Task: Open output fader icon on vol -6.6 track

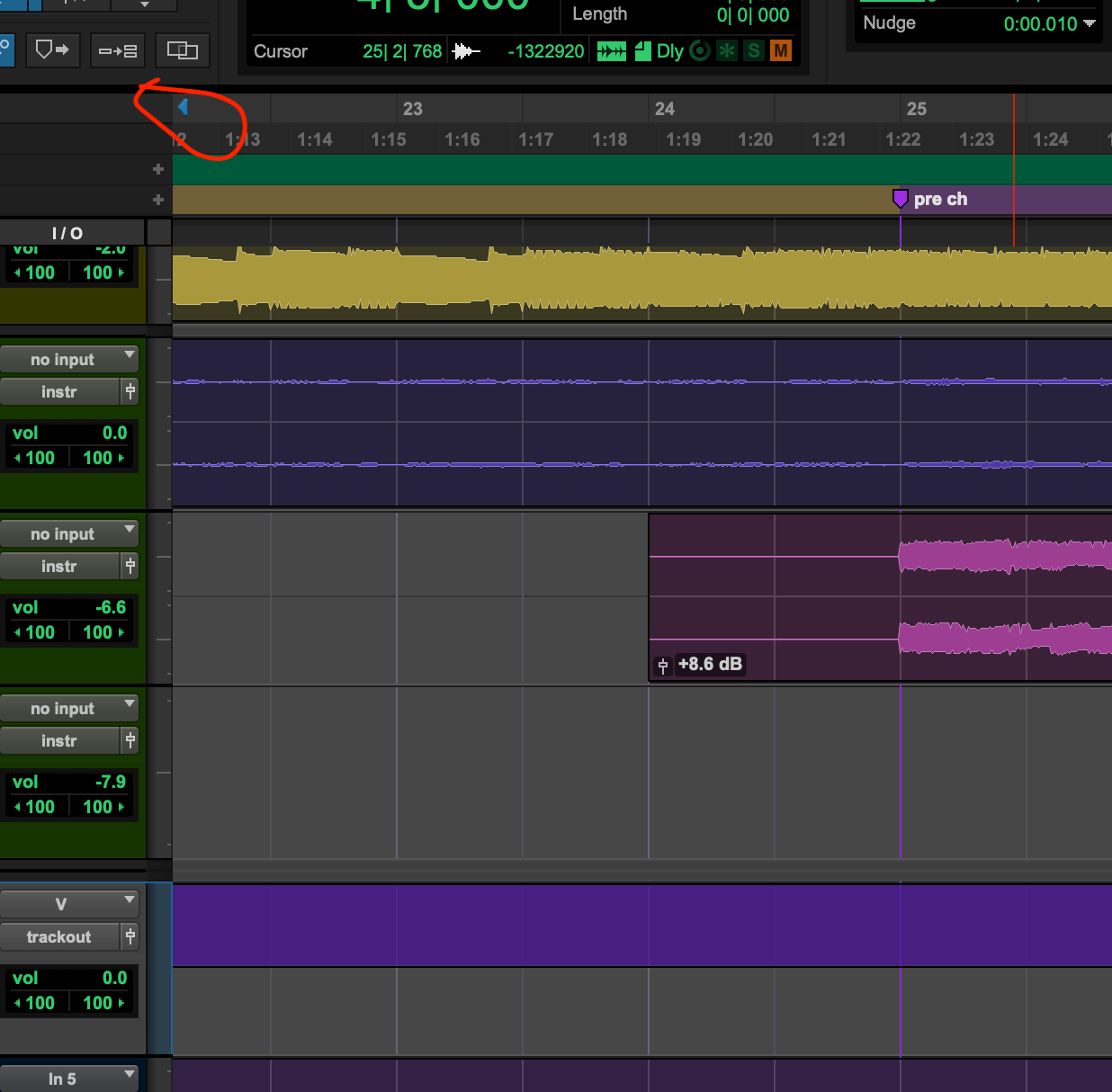Action: click(130, 566)
